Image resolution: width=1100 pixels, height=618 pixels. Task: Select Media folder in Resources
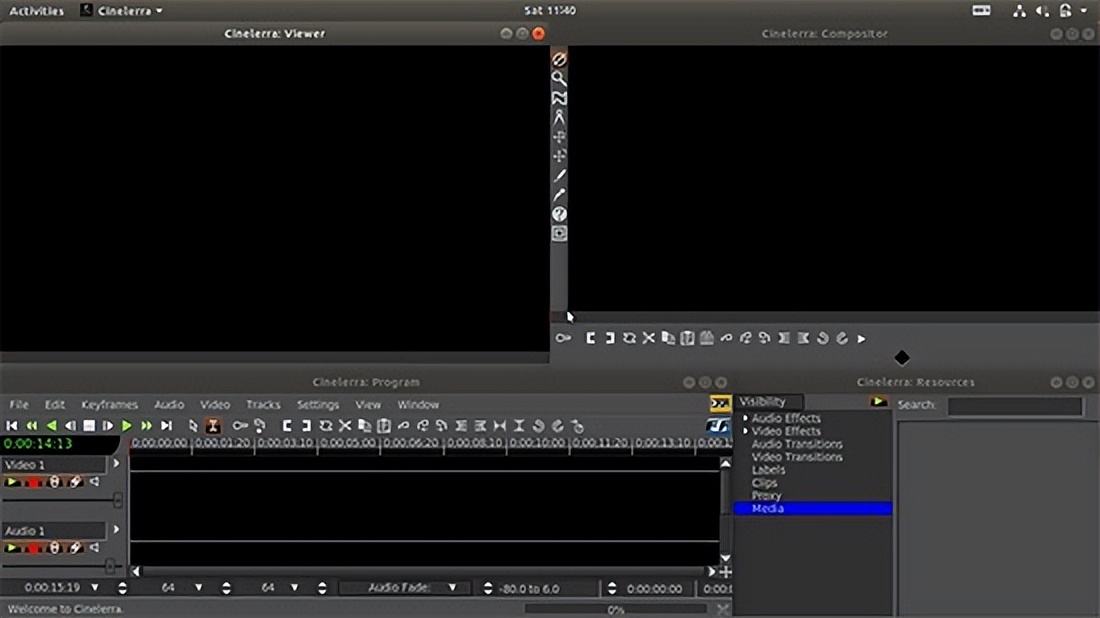click(x=813, y=509)
